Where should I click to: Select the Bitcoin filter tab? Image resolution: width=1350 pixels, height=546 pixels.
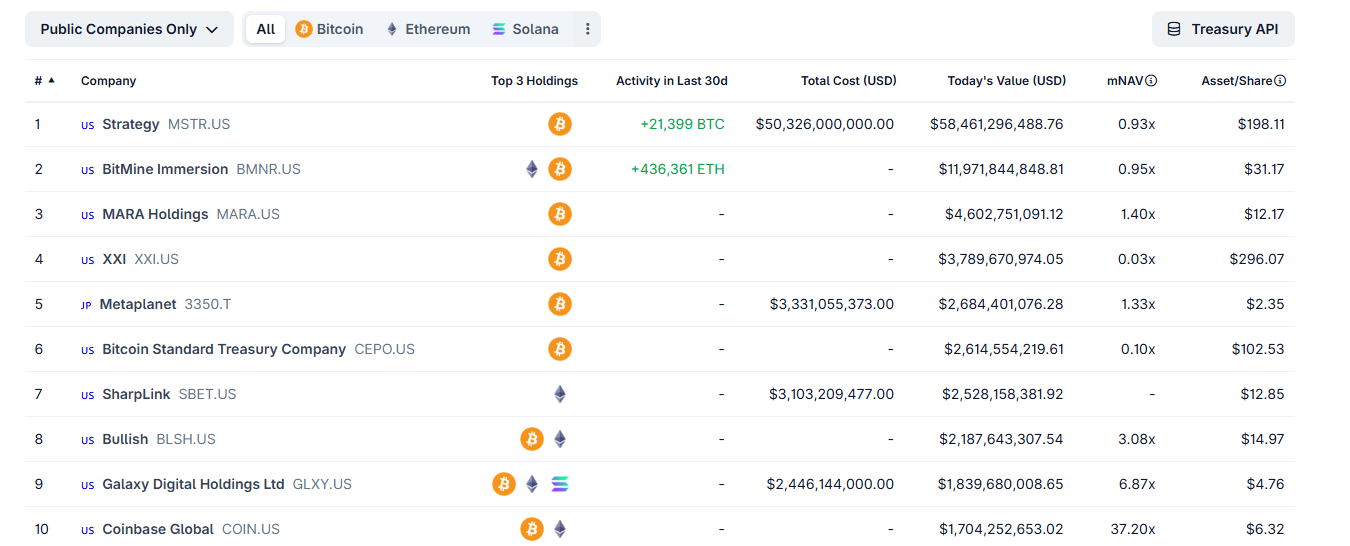(x=330, y=29)
